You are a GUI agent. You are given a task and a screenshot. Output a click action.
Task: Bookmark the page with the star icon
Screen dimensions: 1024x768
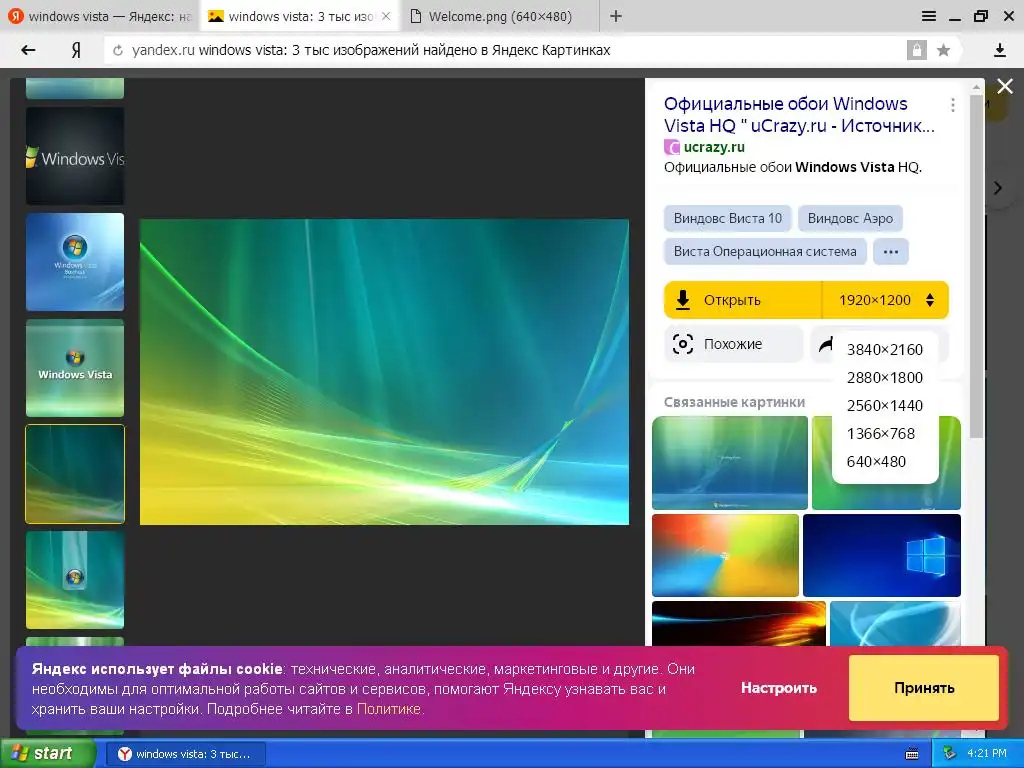(x=943, y=50)
